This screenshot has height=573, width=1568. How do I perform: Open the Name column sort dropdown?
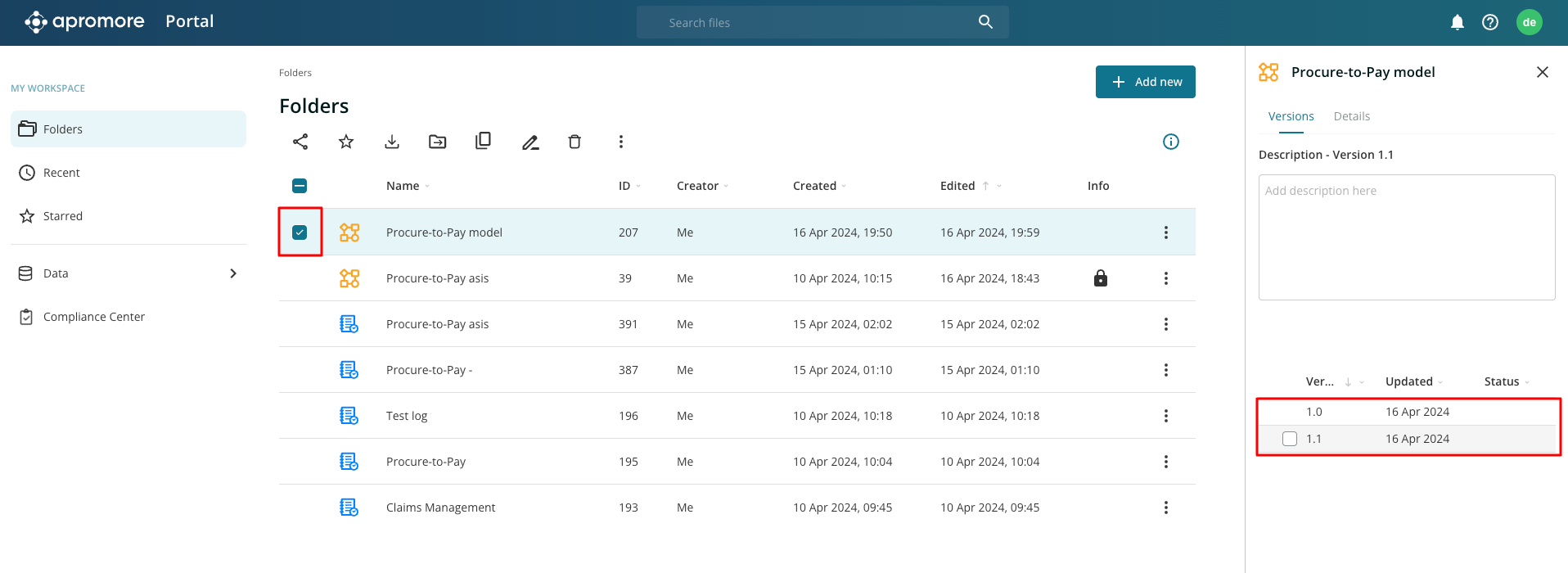point(427,187)
